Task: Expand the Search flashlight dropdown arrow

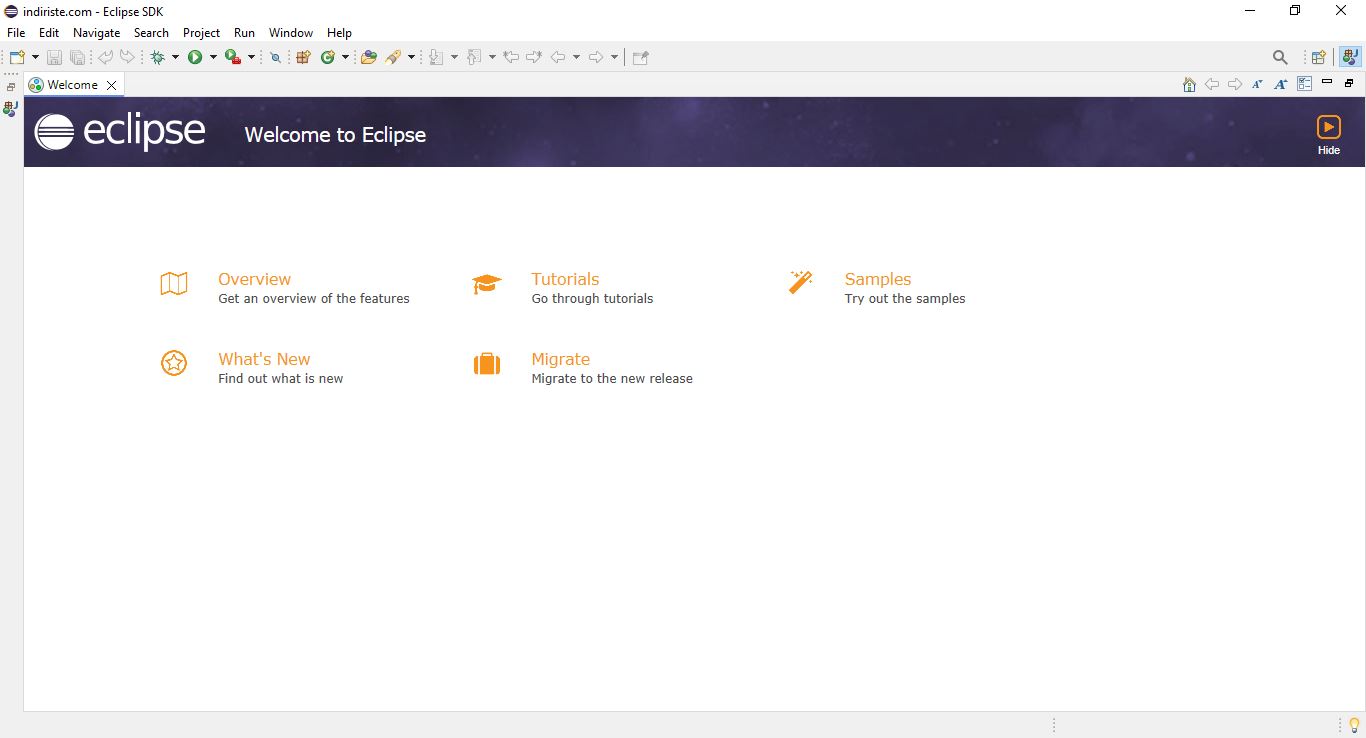Action: point(411,58)
